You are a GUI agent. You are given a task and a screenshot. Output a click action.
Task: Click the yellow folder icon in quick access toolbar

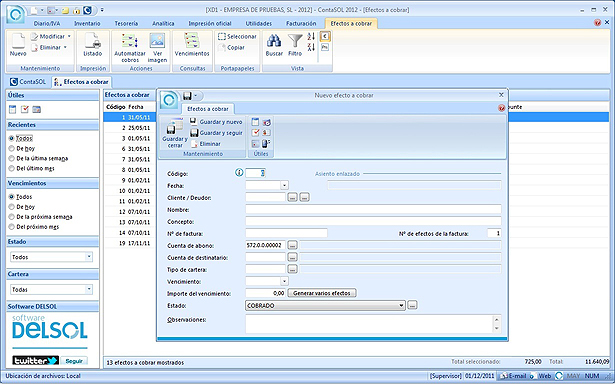click(66, 11)
